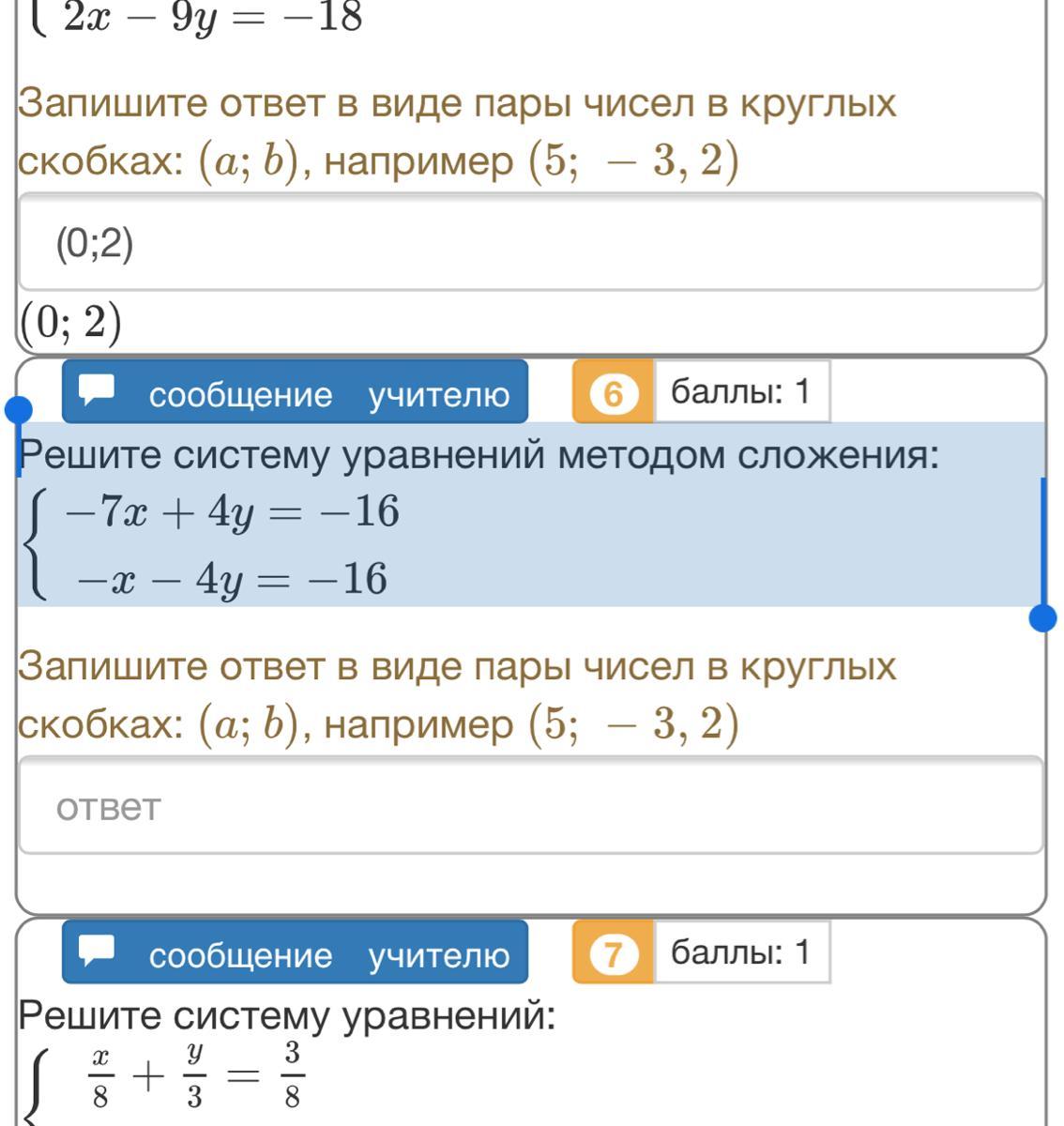Click the equation −7x + 4y = −16

[232, 512]
